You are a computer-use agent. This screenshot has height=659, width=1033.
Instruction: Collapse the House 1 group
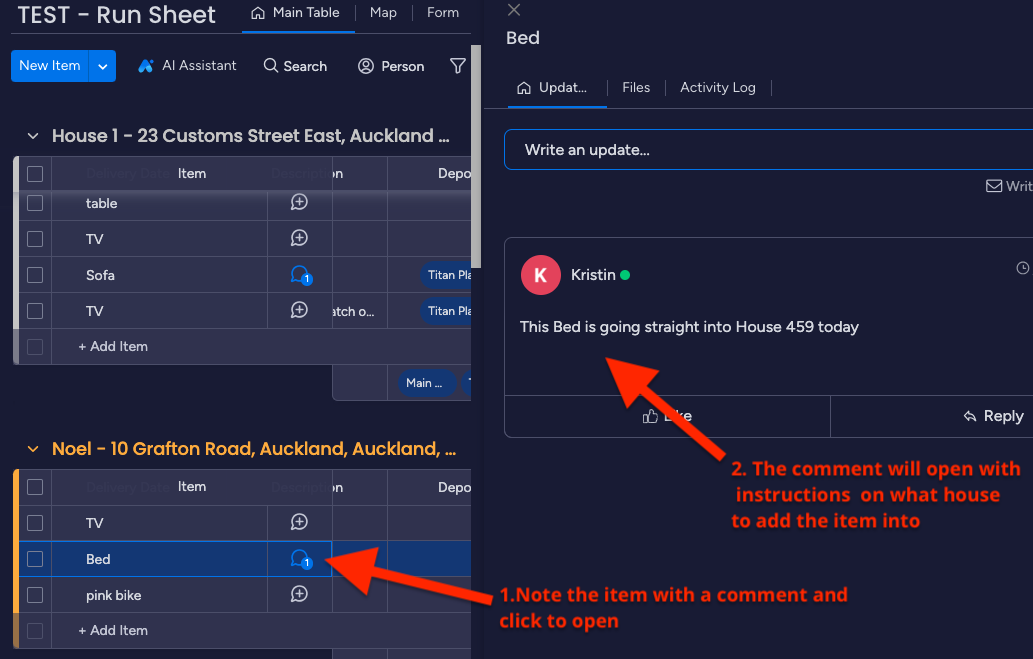pos(33,136)
